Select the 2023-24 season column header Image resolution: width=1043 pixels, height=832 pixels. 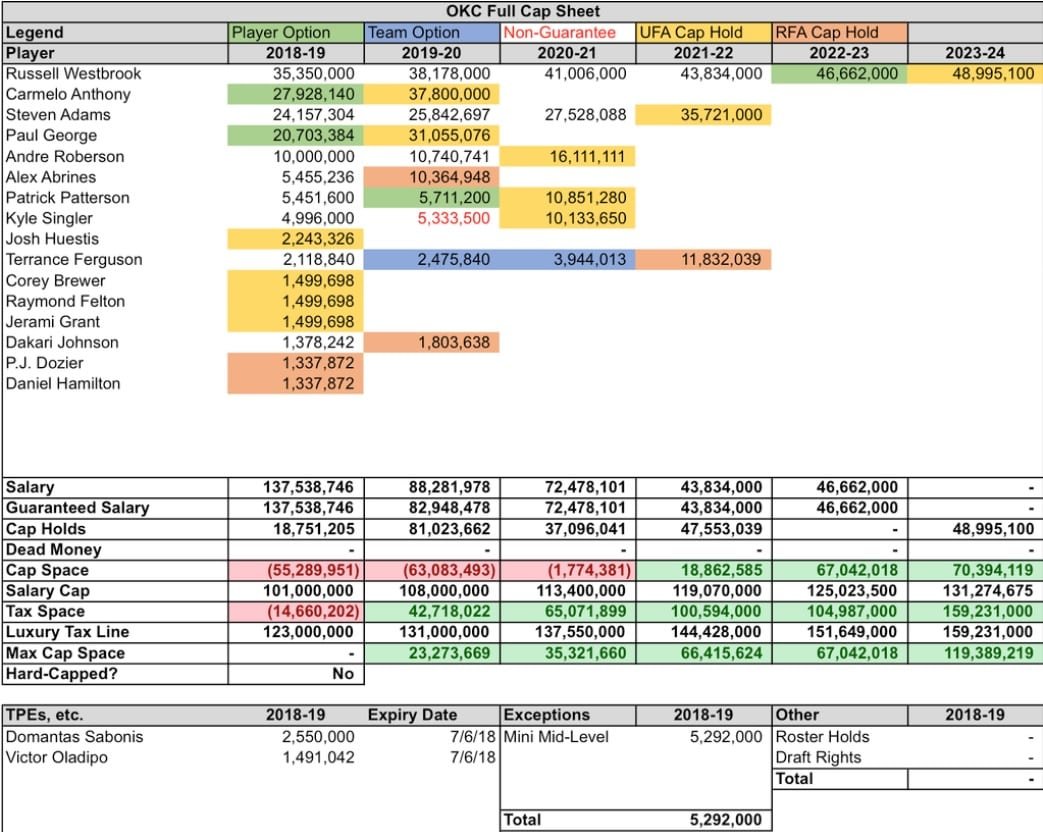975,53
